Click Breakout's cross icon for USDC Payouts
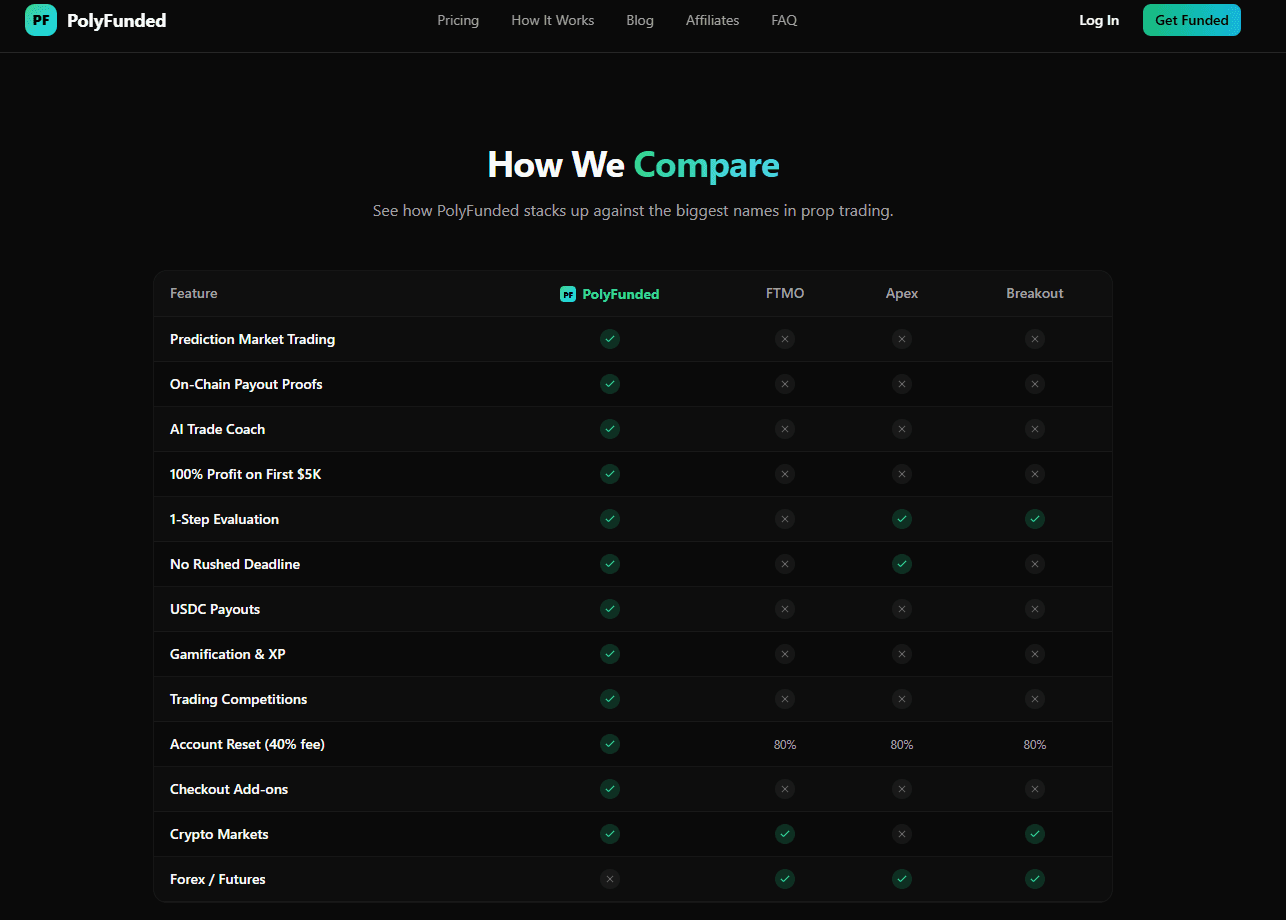Image resolution: width=1286 pixels, height=920 pixels. (x=1035, y=608)
